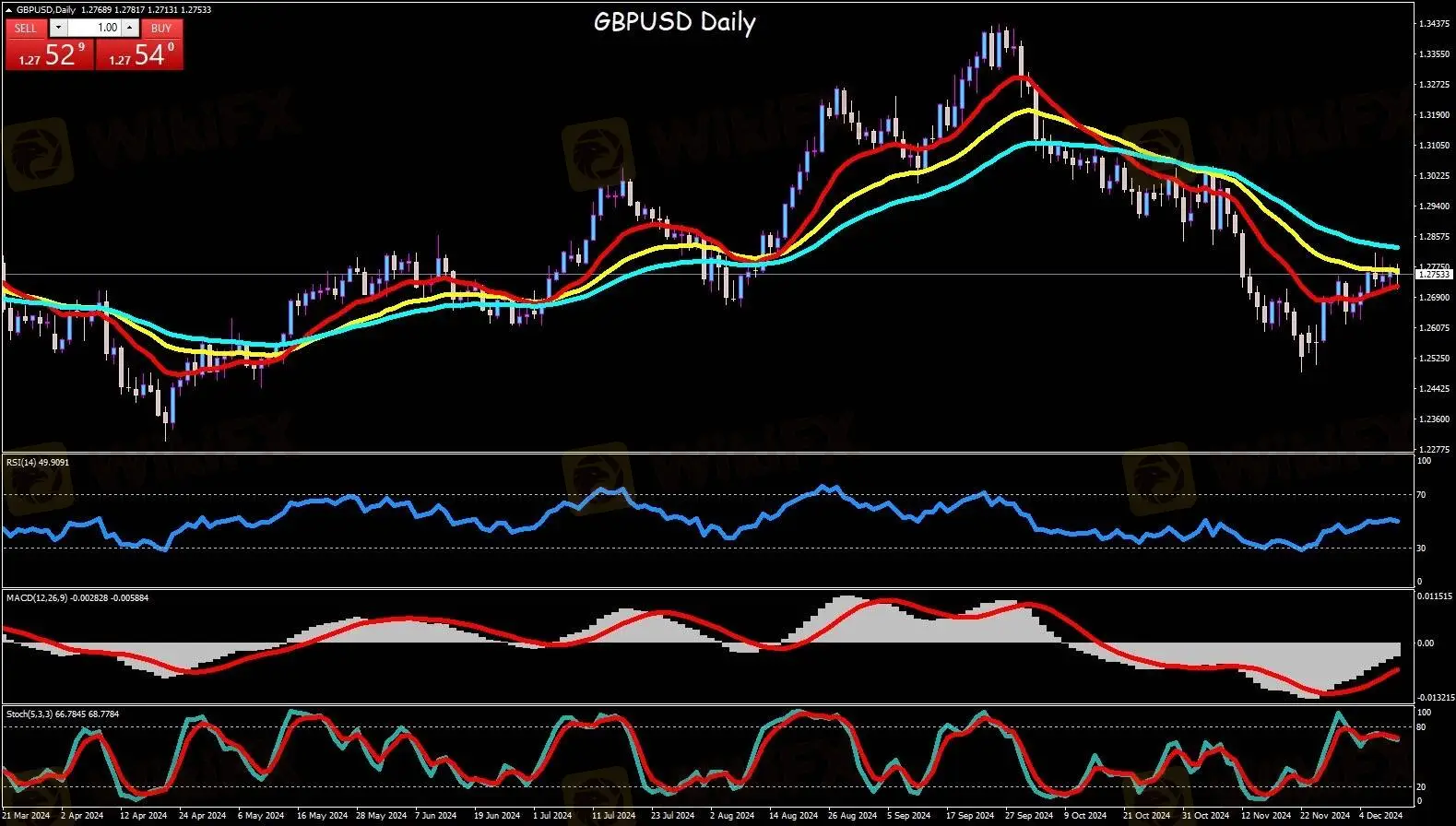Click the sell price 1.27529 tile

[49, 55]
